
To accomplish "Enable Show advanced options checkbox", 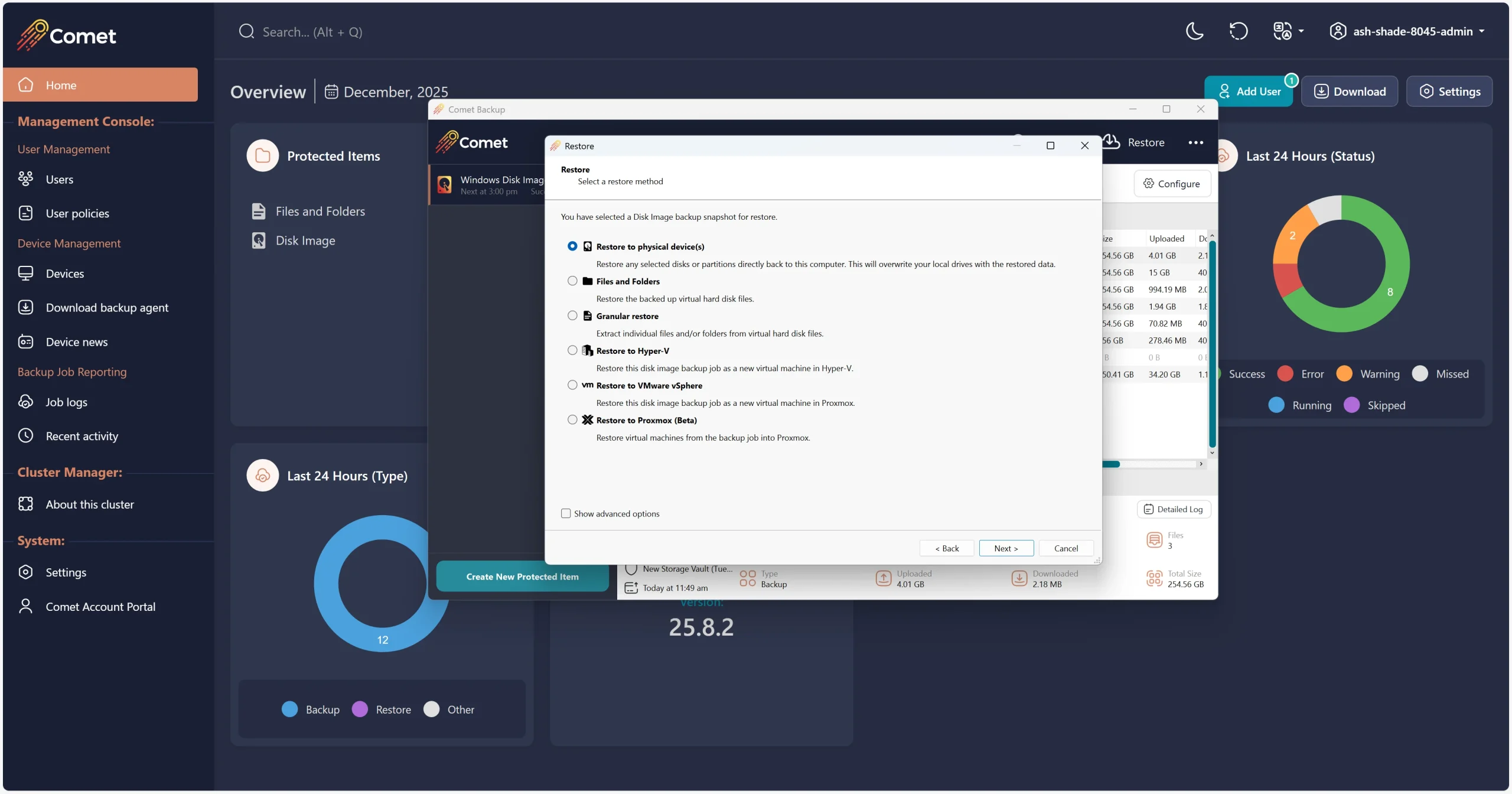I will coord(566,513).
